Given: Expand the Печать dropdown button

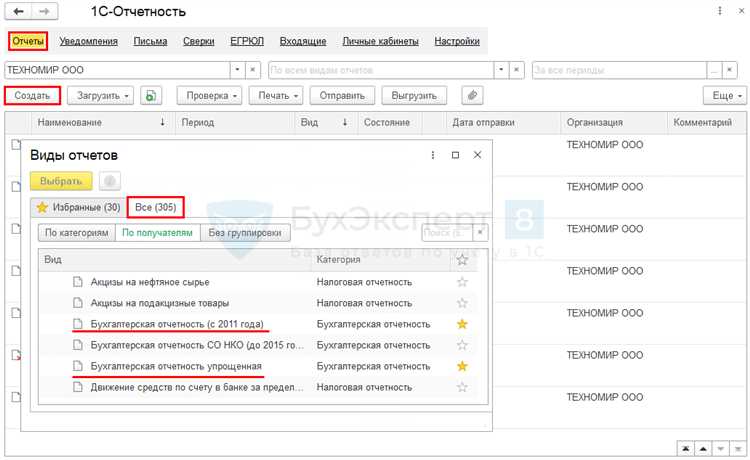Looking at the screenshot, I should coord(276,96).
